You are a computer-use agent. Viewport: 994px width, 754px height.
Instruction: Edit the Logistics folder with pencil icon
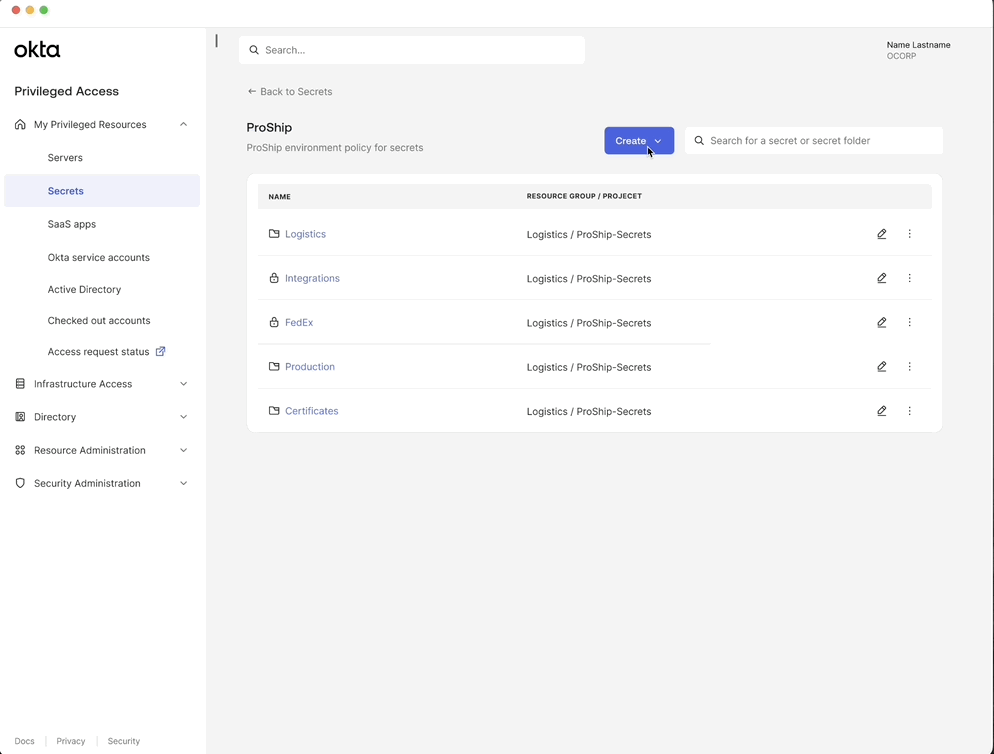(x=881, y=234)
